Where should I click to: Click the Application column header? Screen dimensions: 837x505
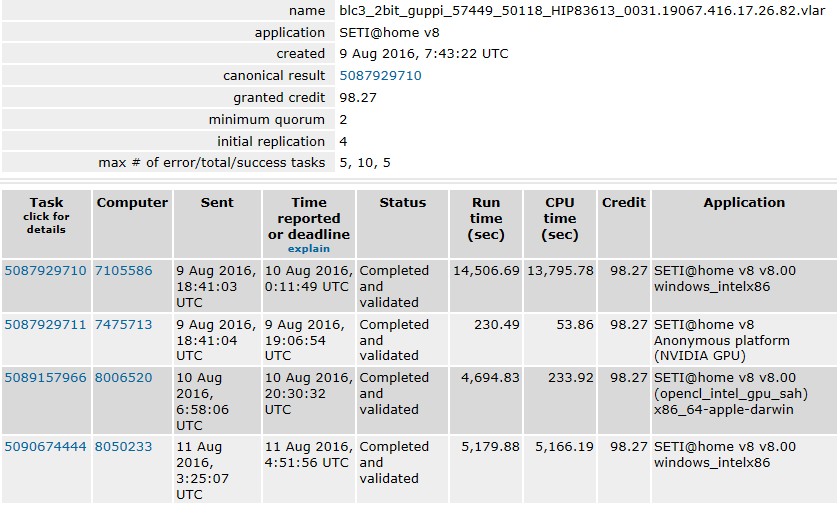pos(744,203)
